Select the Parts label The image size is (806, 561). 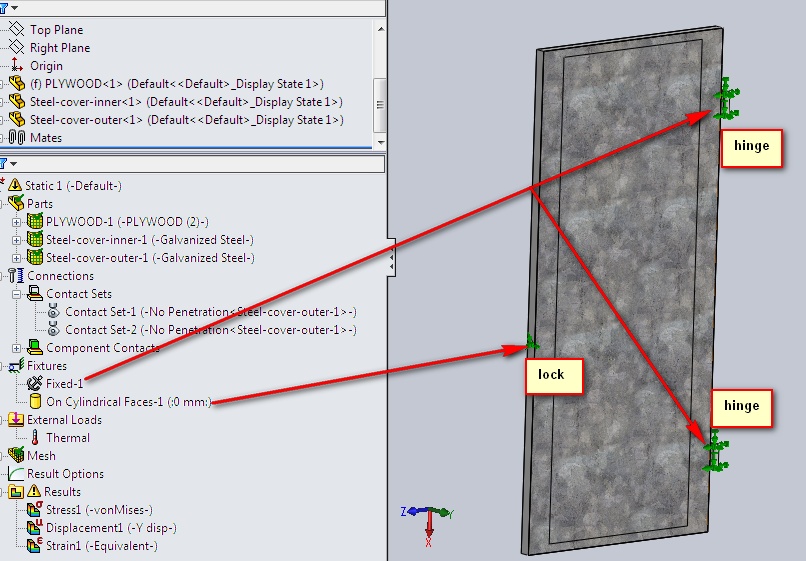40,204
